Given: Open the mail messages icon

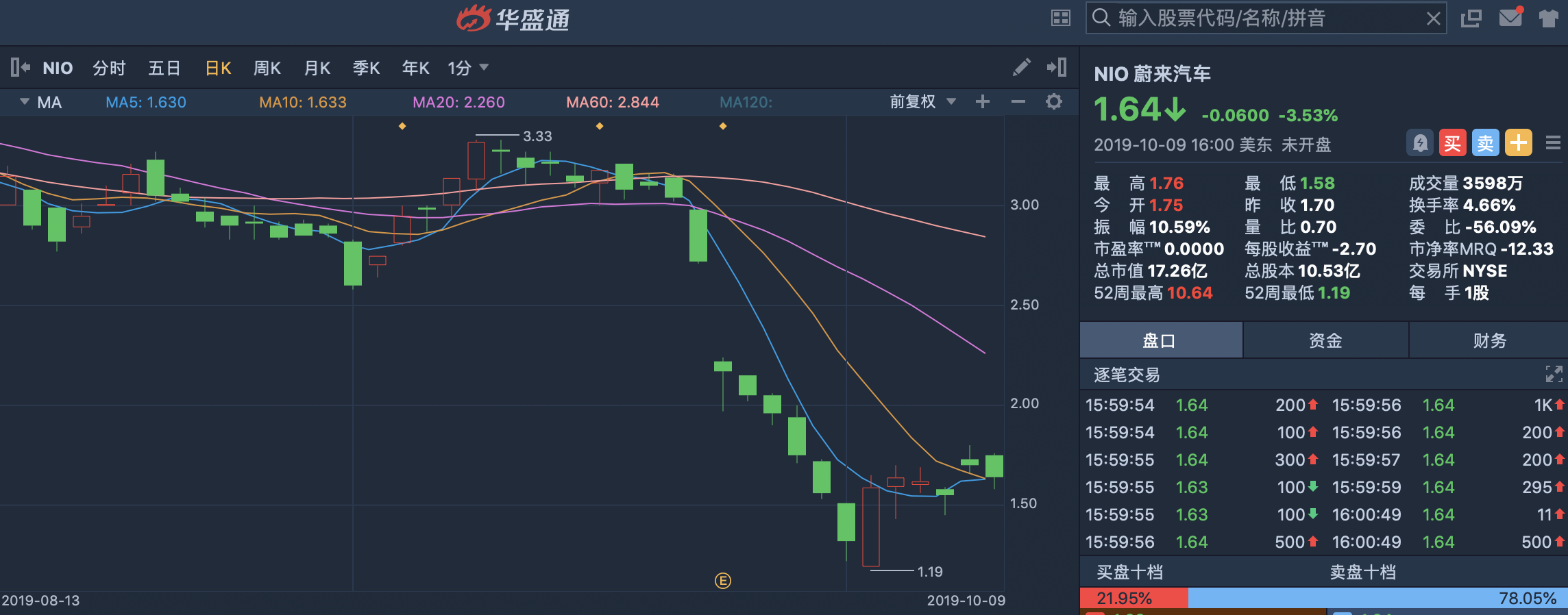Looking at the screenshot, I should 1510,18.
